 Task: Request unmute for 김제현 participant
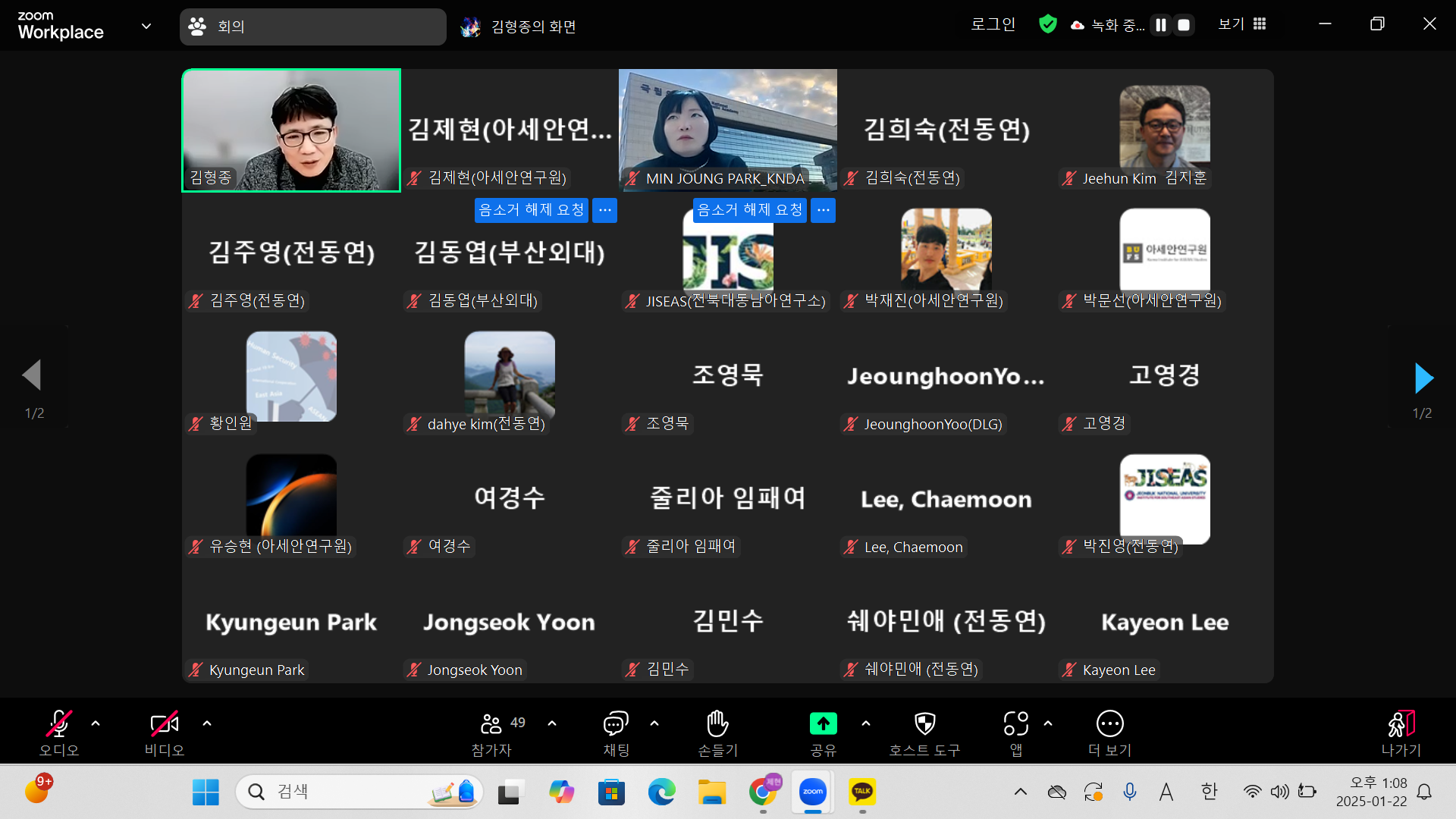(531, 210)
